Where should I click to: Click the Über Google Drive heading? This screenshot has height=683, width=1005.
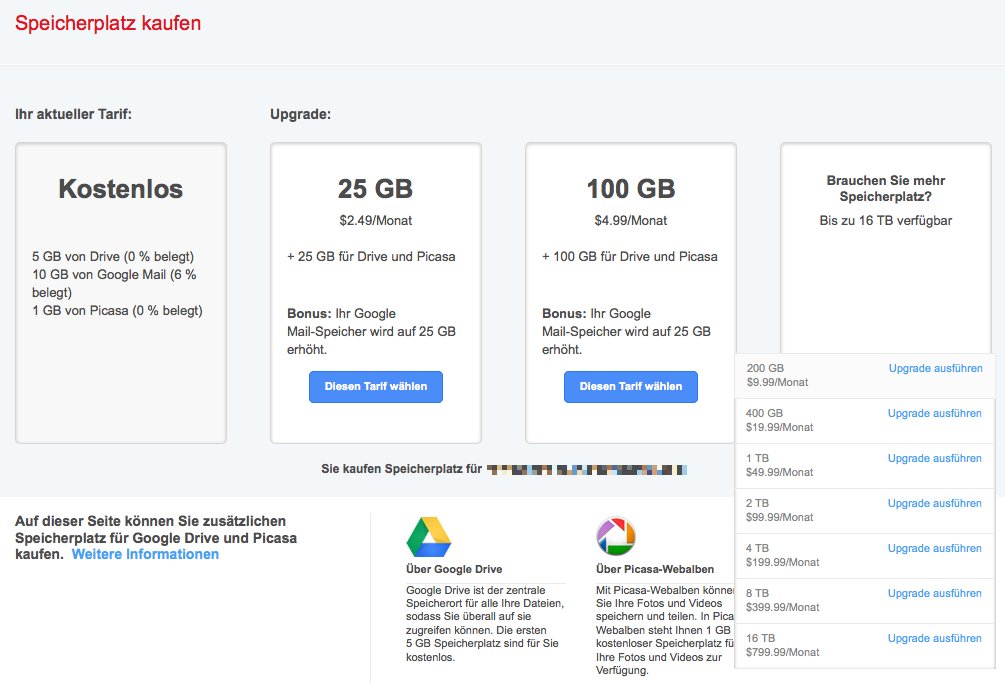[454, 569]
